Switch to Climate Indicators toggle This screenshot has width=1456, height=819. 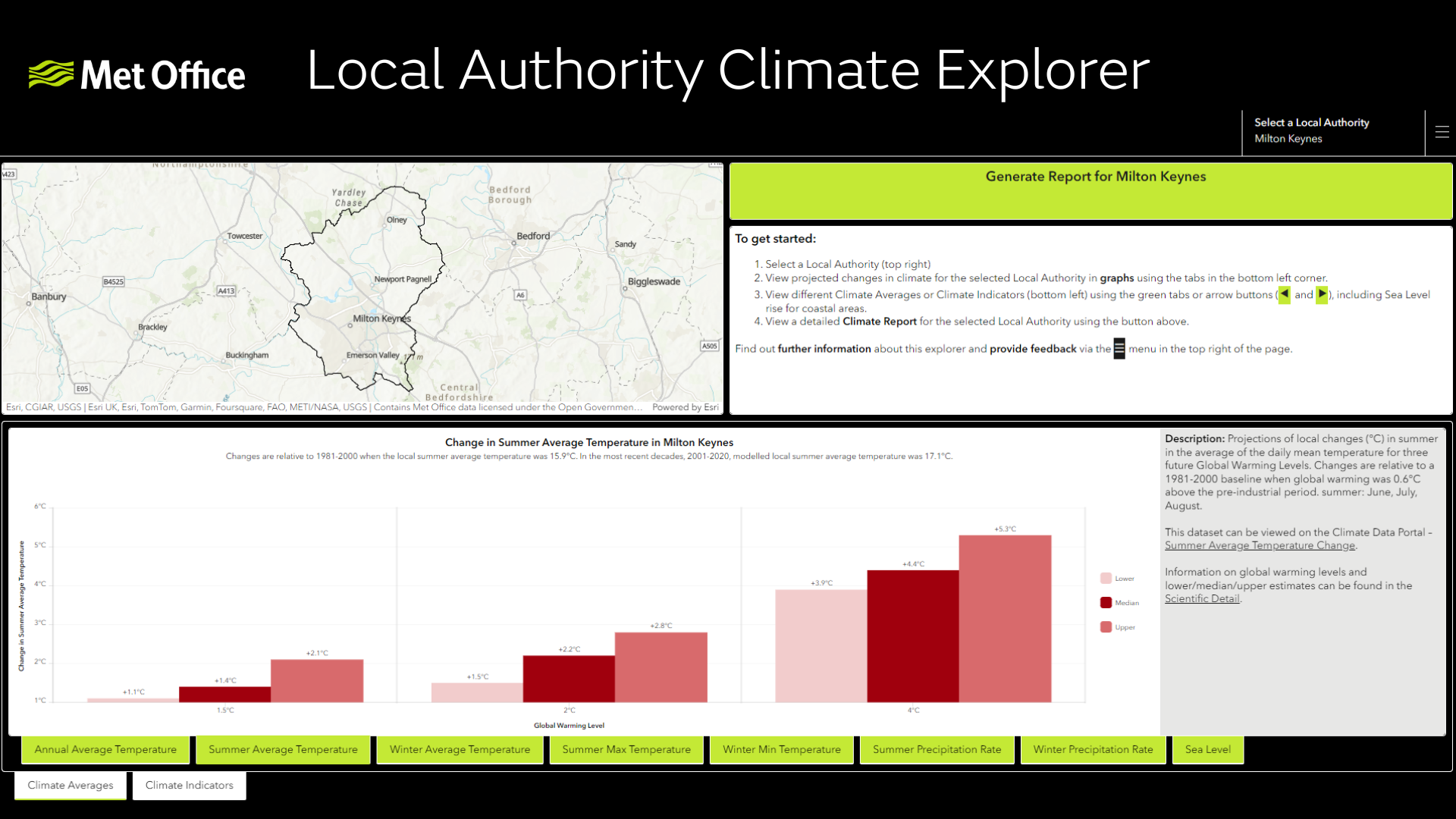point(189,785)
